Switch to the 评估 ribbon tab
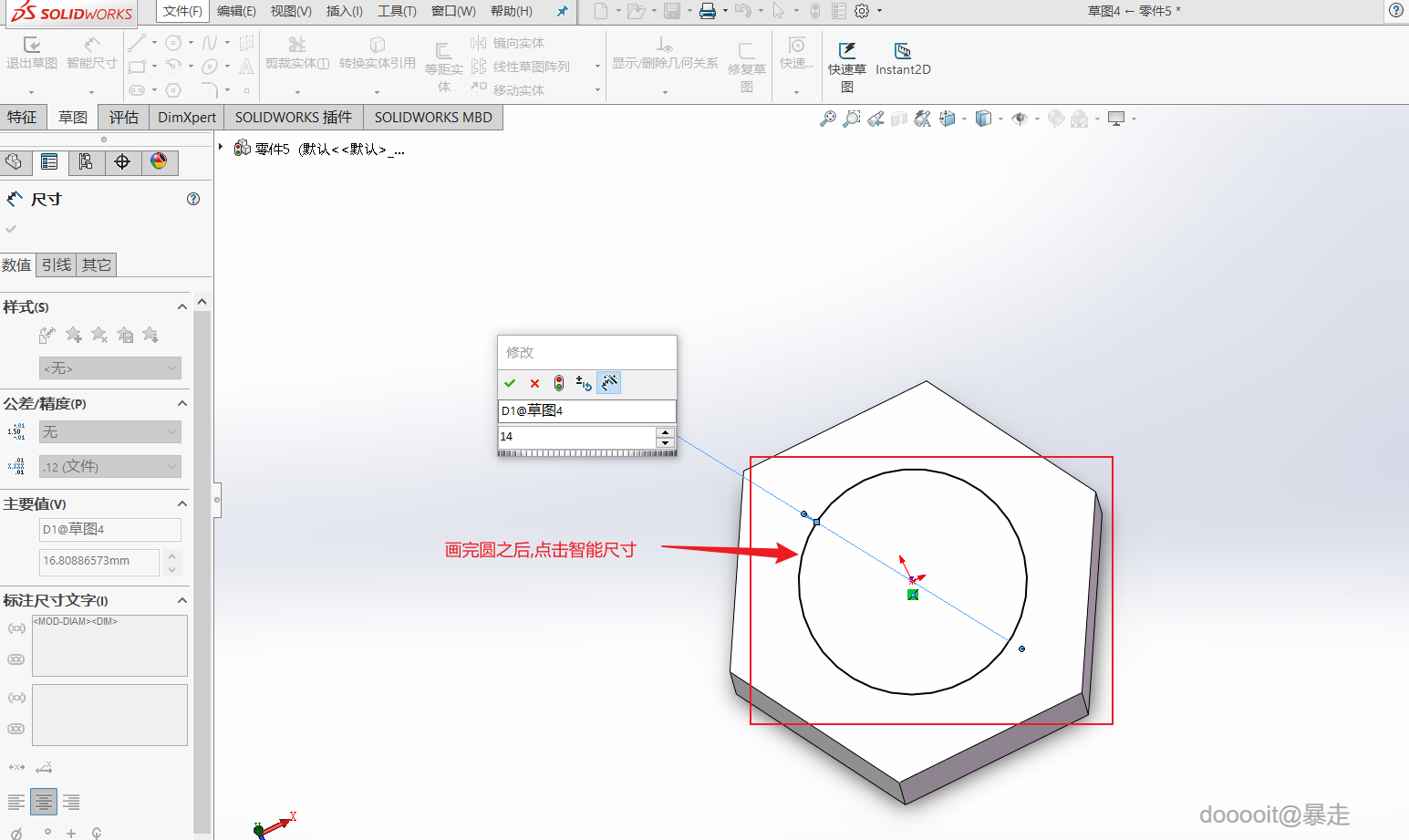 (x=124, y=117)
